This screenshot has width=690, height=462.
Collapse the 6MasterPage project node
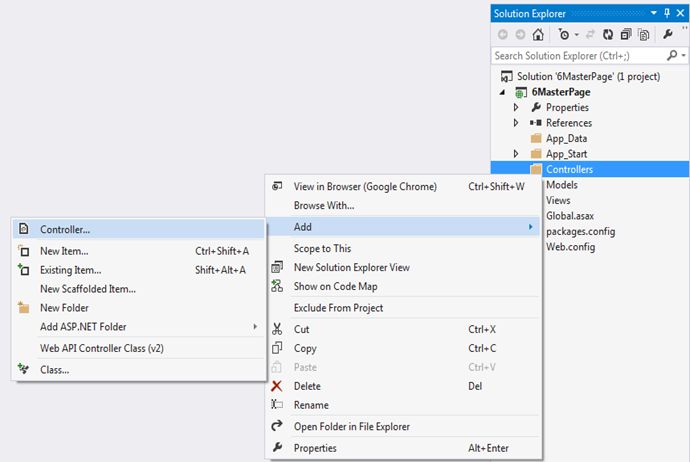click(503, 92)
